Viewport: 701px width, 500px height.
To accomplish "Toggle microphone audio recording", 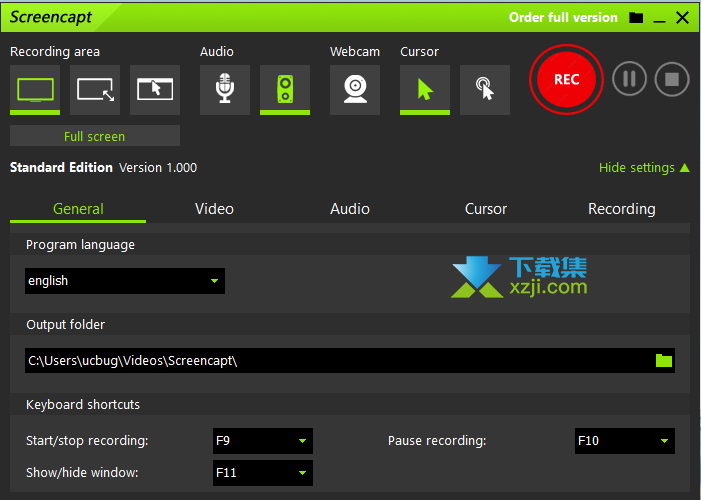I will (224, 89).
